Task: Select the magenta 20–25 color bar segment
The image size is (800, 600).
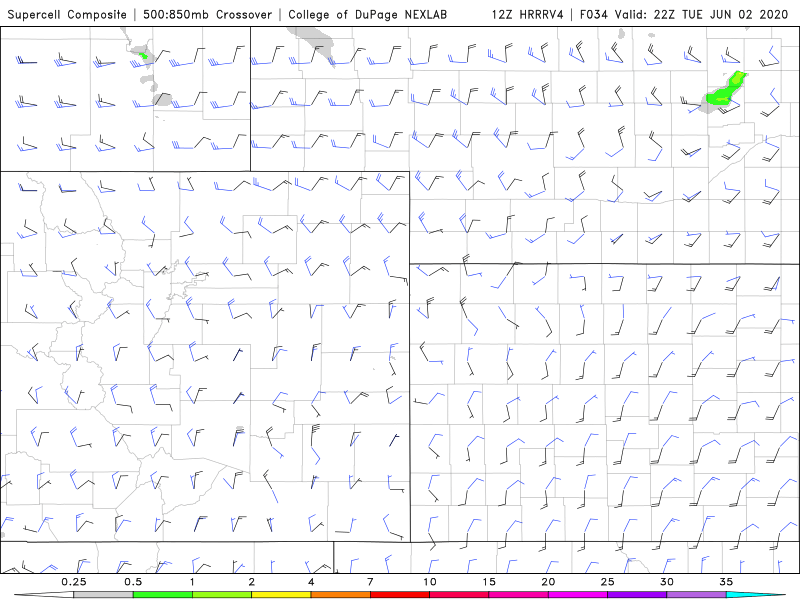Action: coord(577,595)
